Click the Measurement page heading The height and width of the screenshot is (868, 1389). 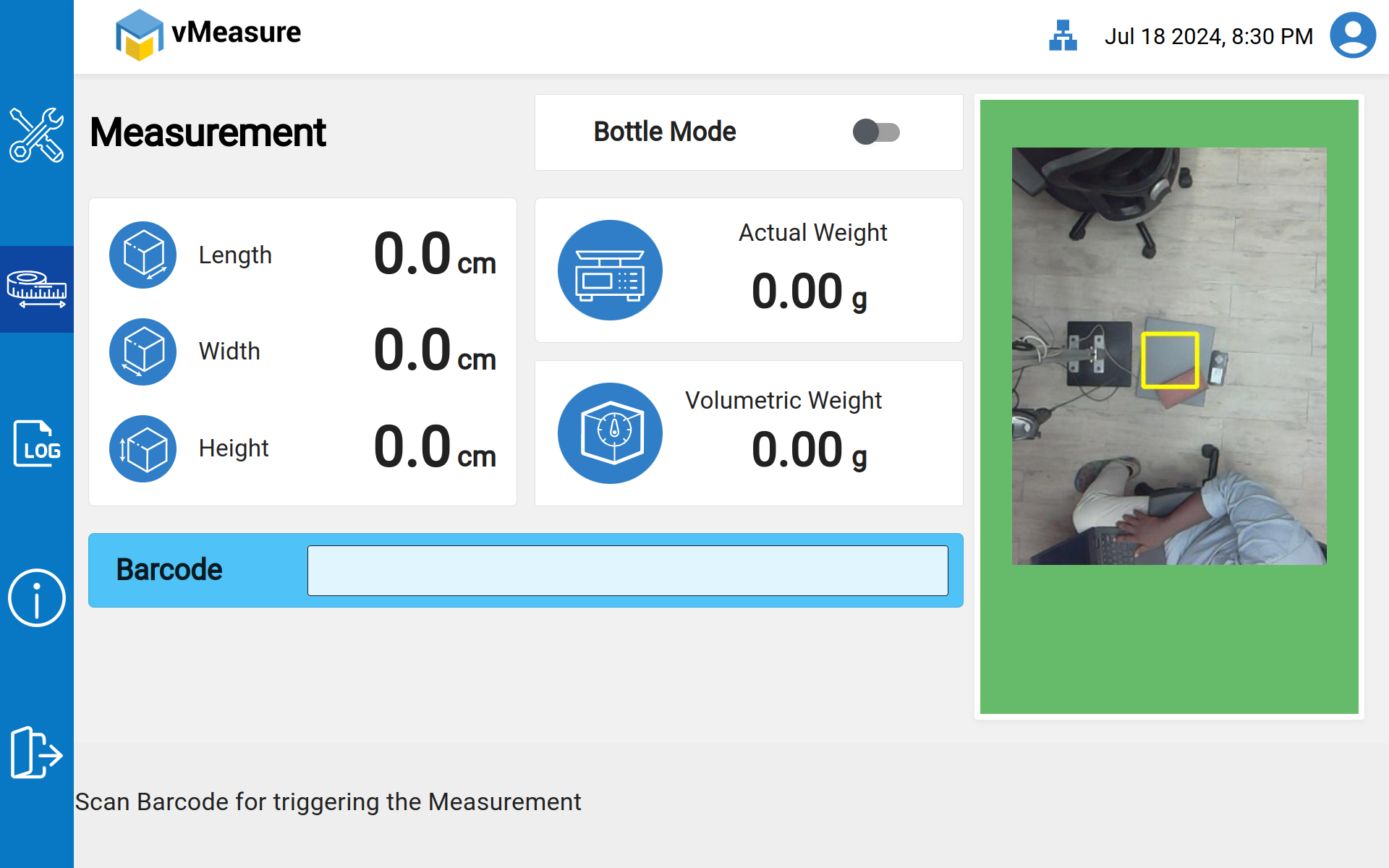(x=208, y=133)
